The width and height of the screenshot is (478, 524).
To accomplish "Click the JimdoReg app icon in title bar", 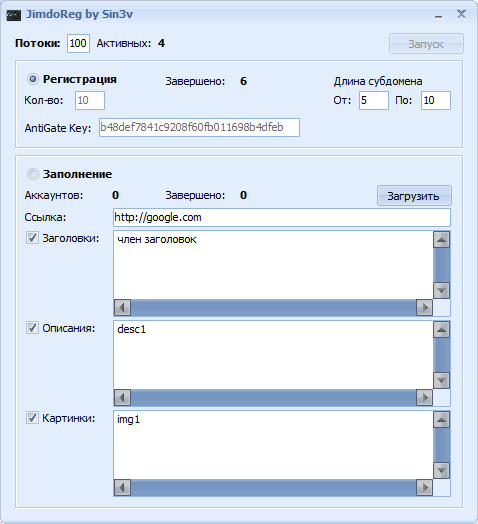I will coord(14,15).
